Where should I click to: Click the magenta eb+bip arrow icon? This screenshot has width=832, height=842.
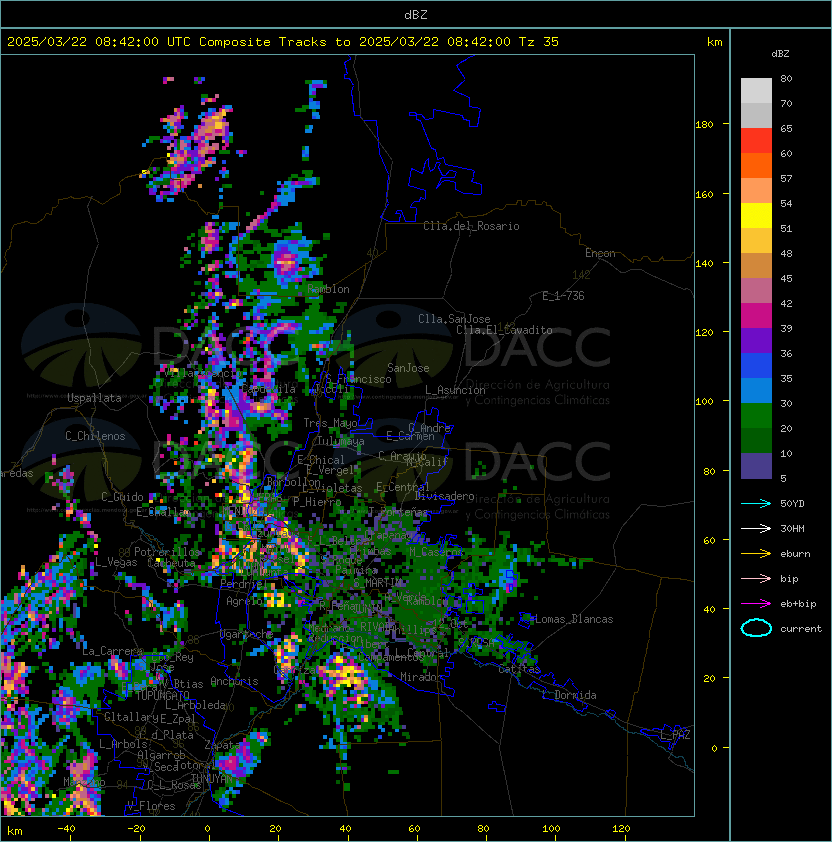pyautogui.click(x=756, y=604)
